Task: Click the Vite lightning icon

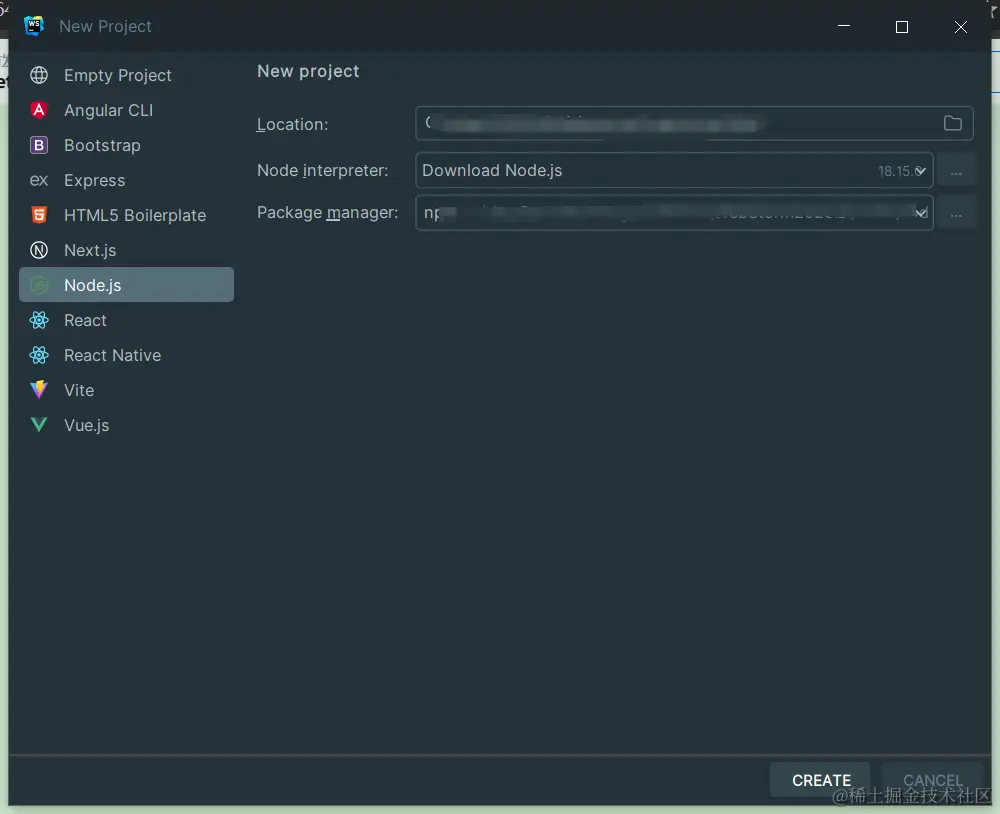Action: pos(39,390)
